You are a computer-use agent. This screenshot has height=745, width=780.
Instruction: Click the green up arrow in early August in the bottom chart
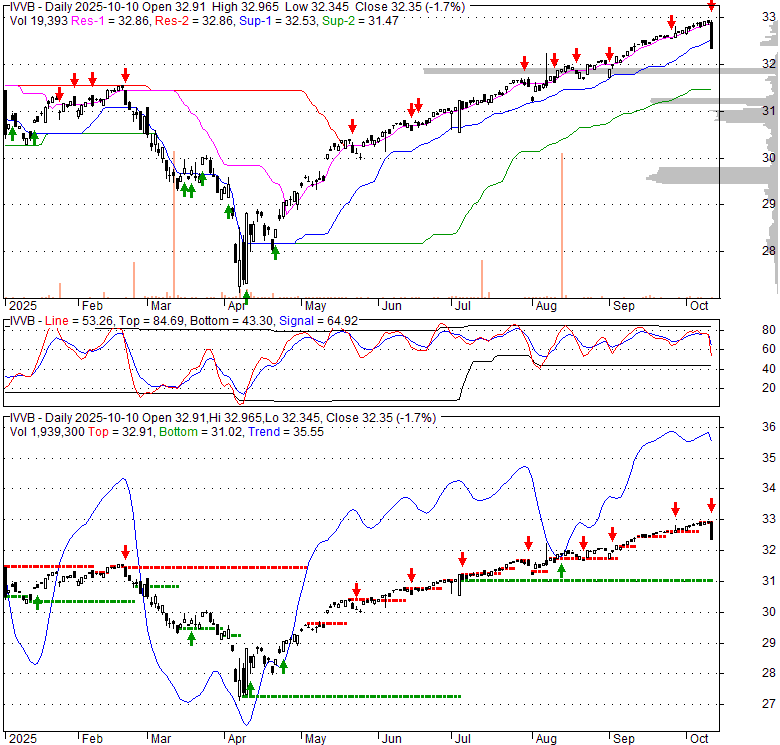[561, 570]
